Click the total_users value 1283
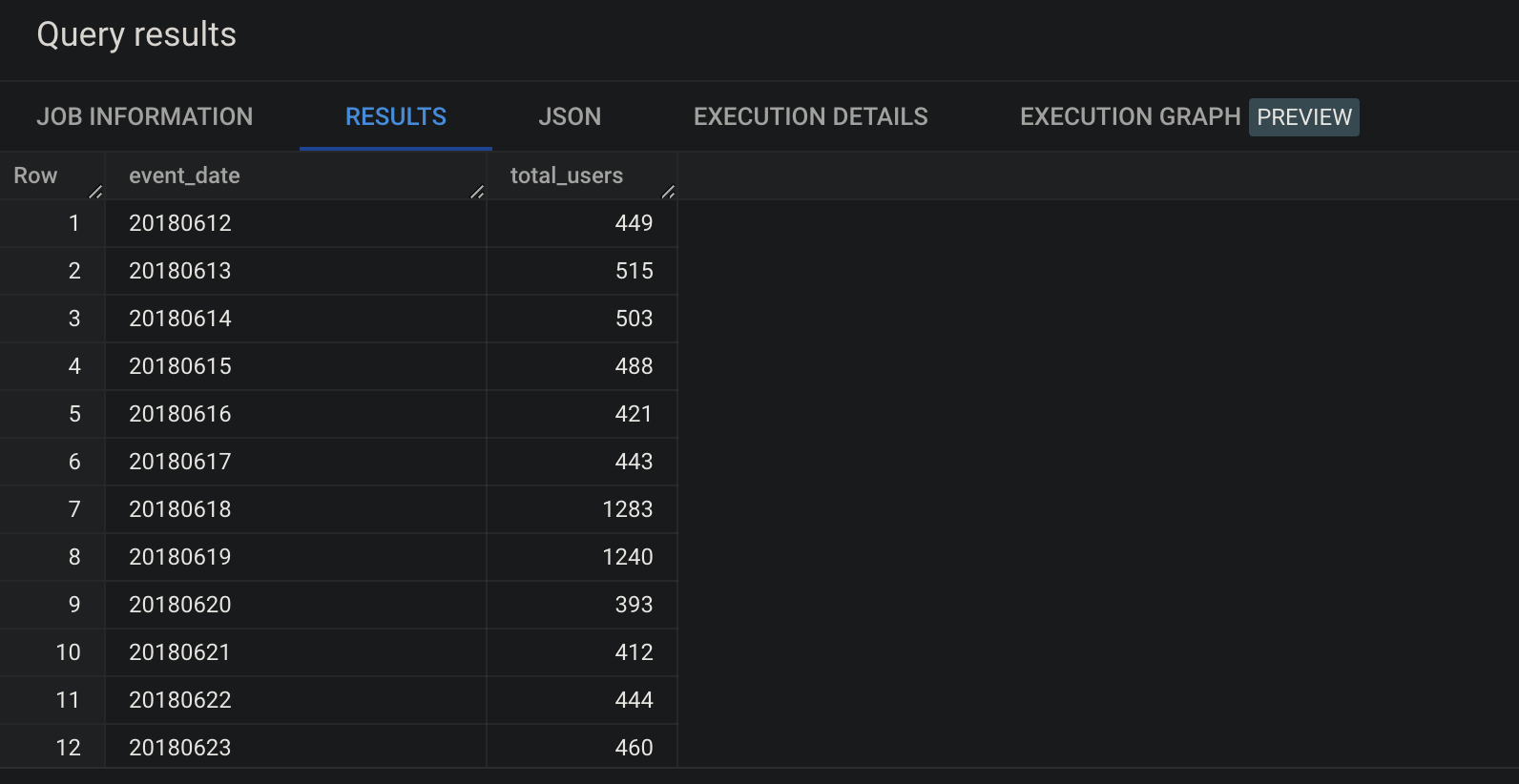This screenshot has height=784, width=1519. pyautogui.click(x=628, y=509)
